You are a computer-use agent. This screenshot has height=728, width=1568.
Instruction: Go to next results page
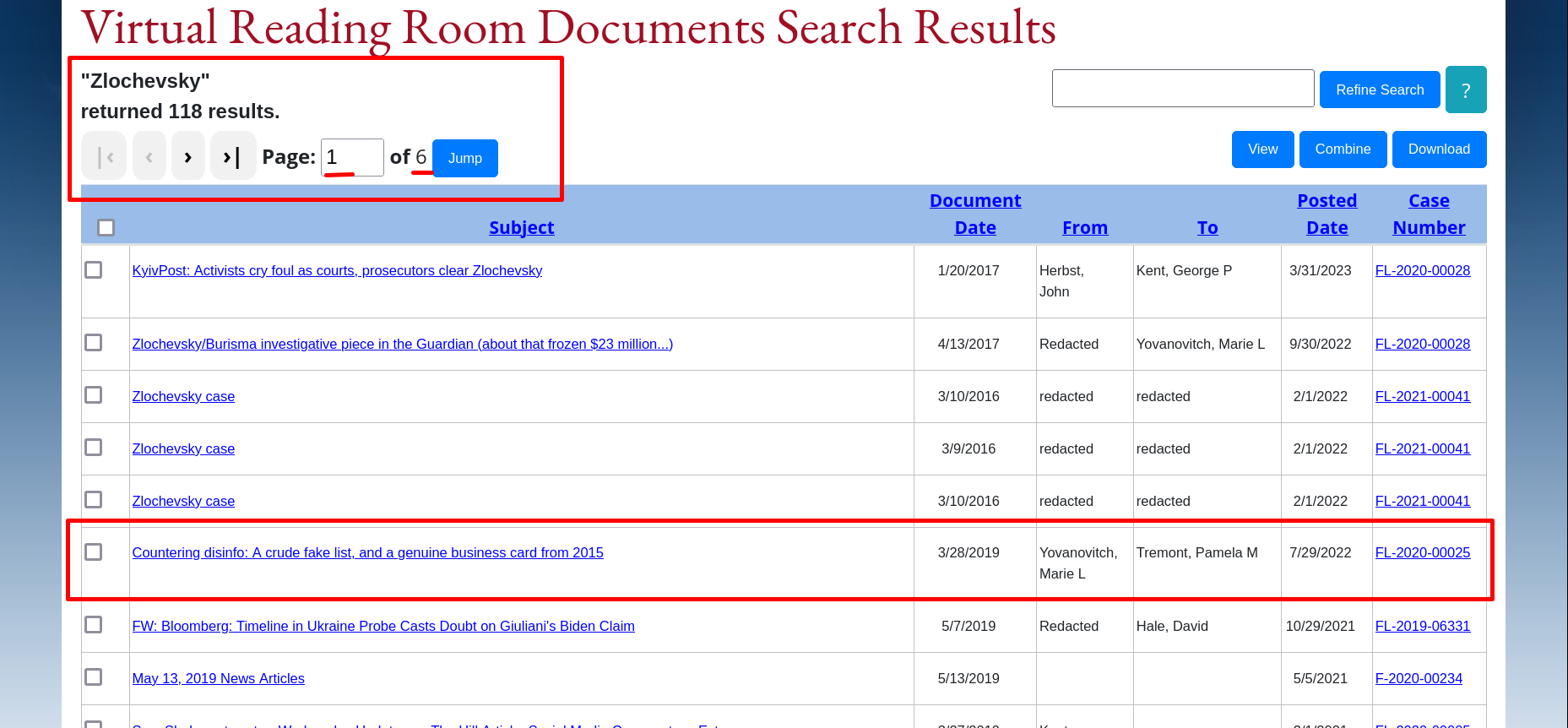tap(188, 156)
